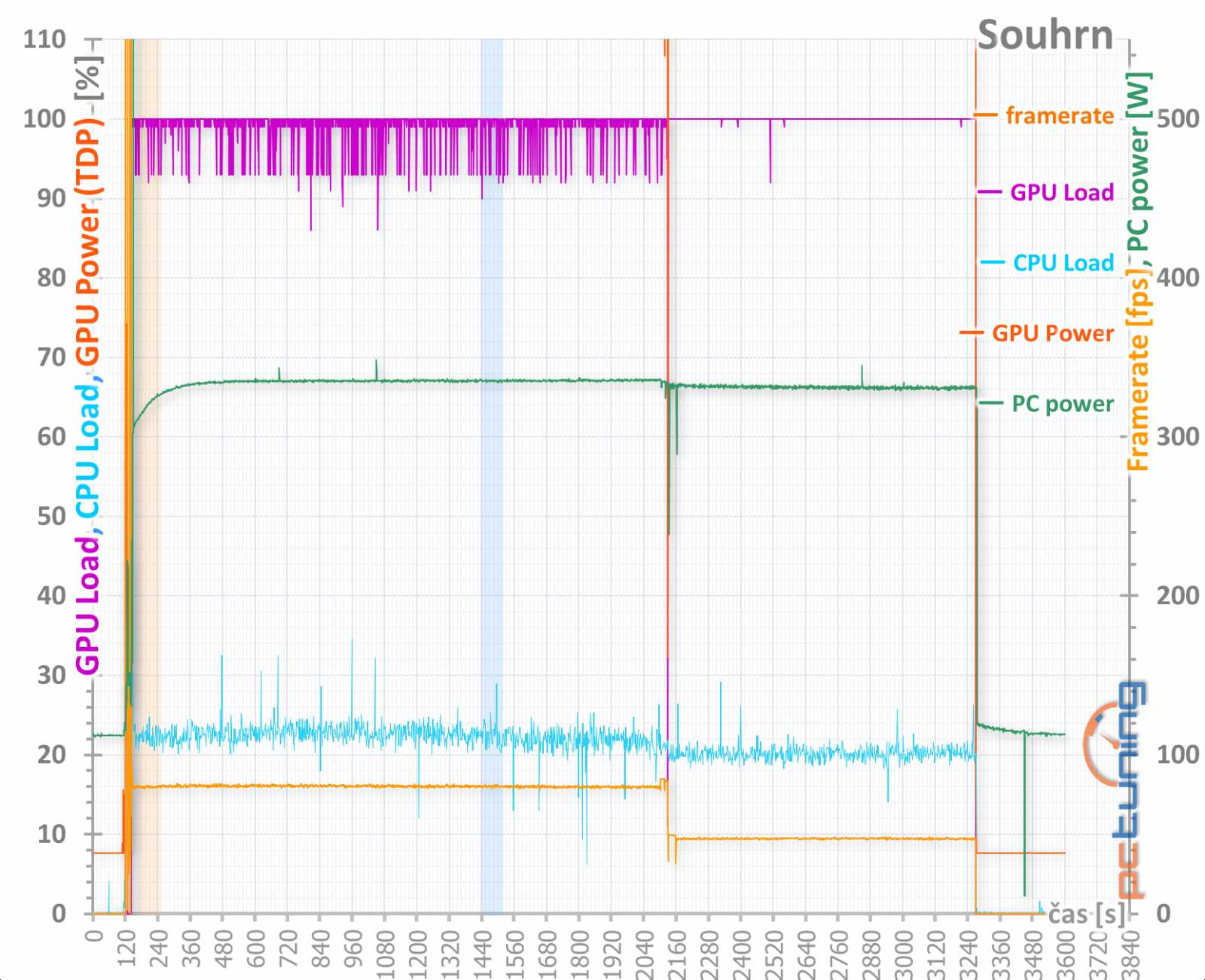Click the magenta GPU Load legend line marker
Screen dimensions: 1205x980
pos(990,192)
